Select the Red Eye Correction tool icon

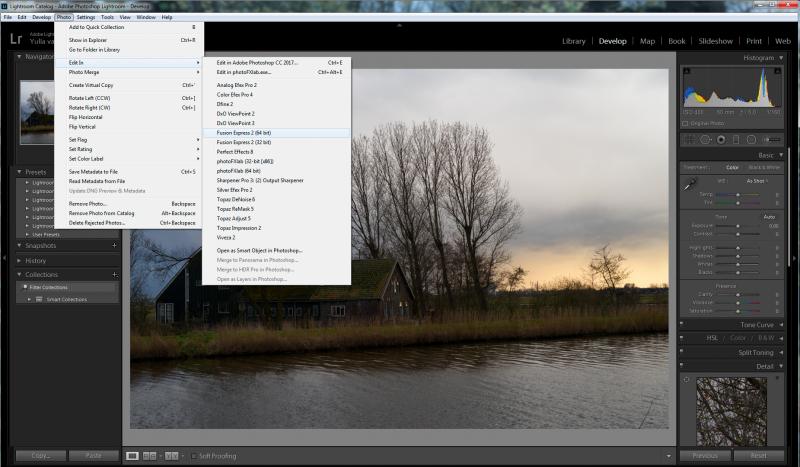pyautogui.click(x=721, y=139)
